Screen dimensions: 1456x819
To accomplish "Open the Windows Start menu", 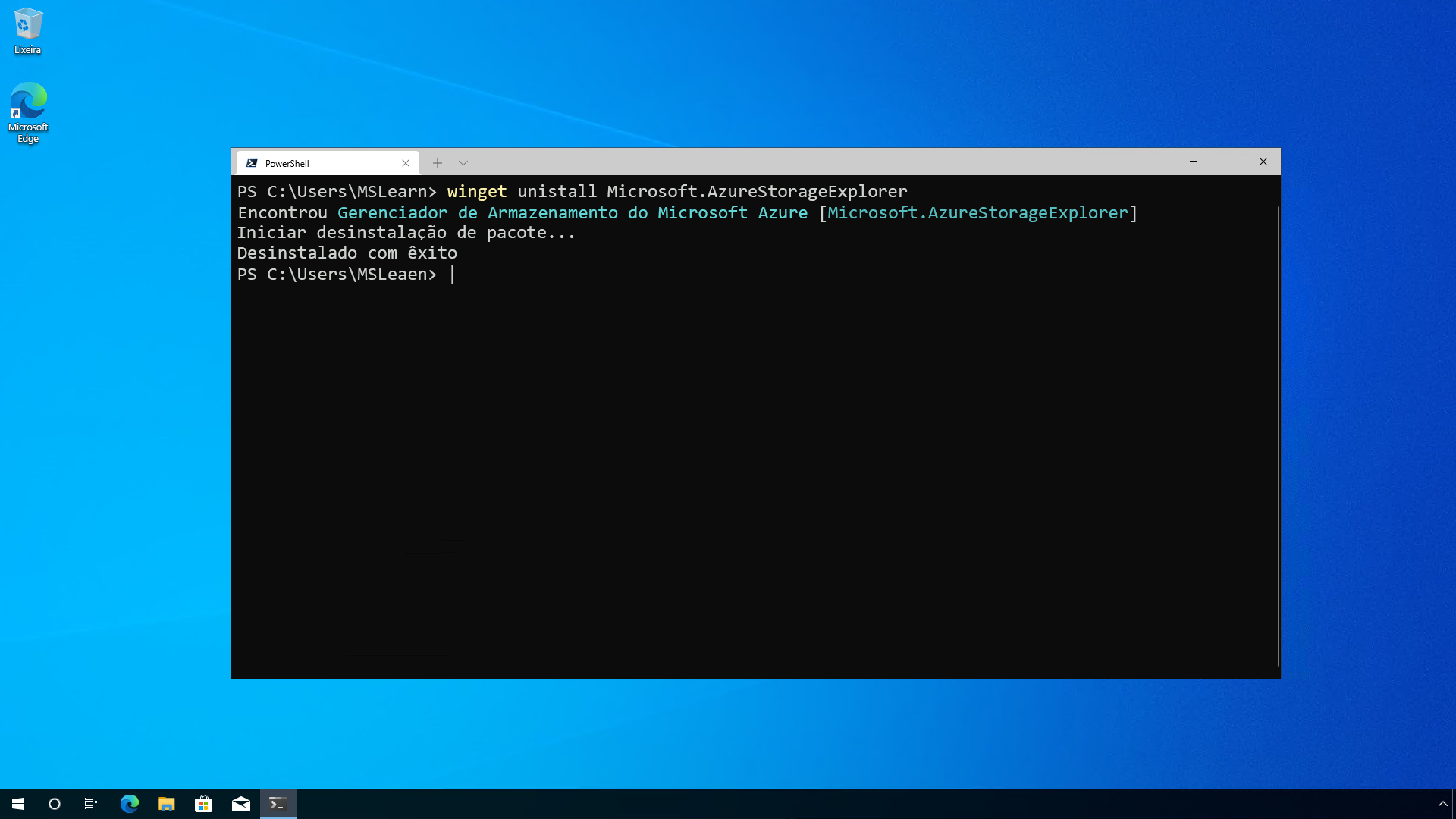I will tap(18, 804).
